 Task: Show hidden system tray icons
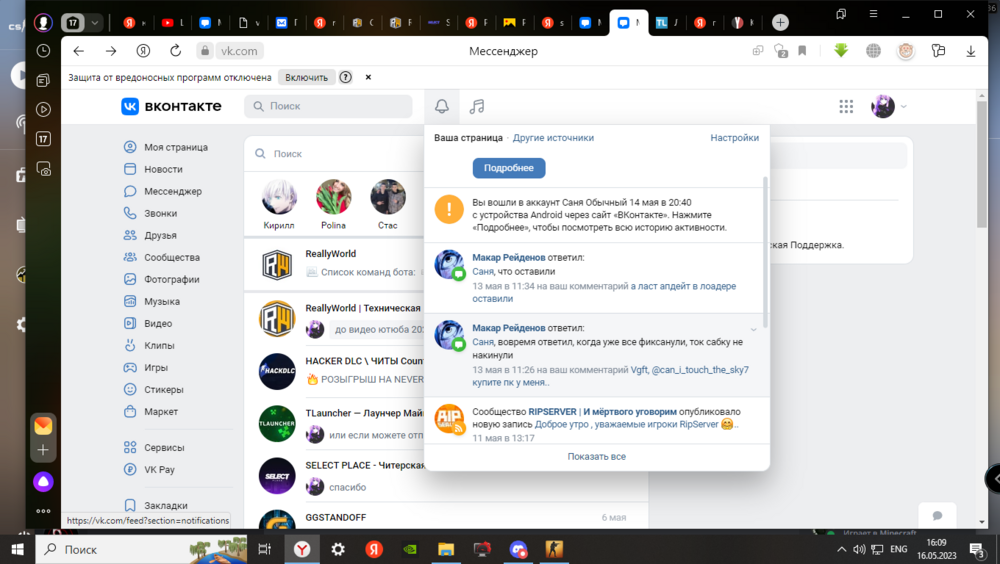point(841,549)
